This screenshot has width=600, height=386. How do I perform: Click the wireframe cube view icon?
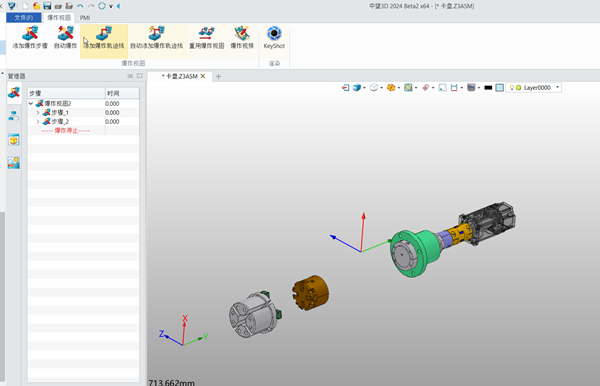pos(374,88)
